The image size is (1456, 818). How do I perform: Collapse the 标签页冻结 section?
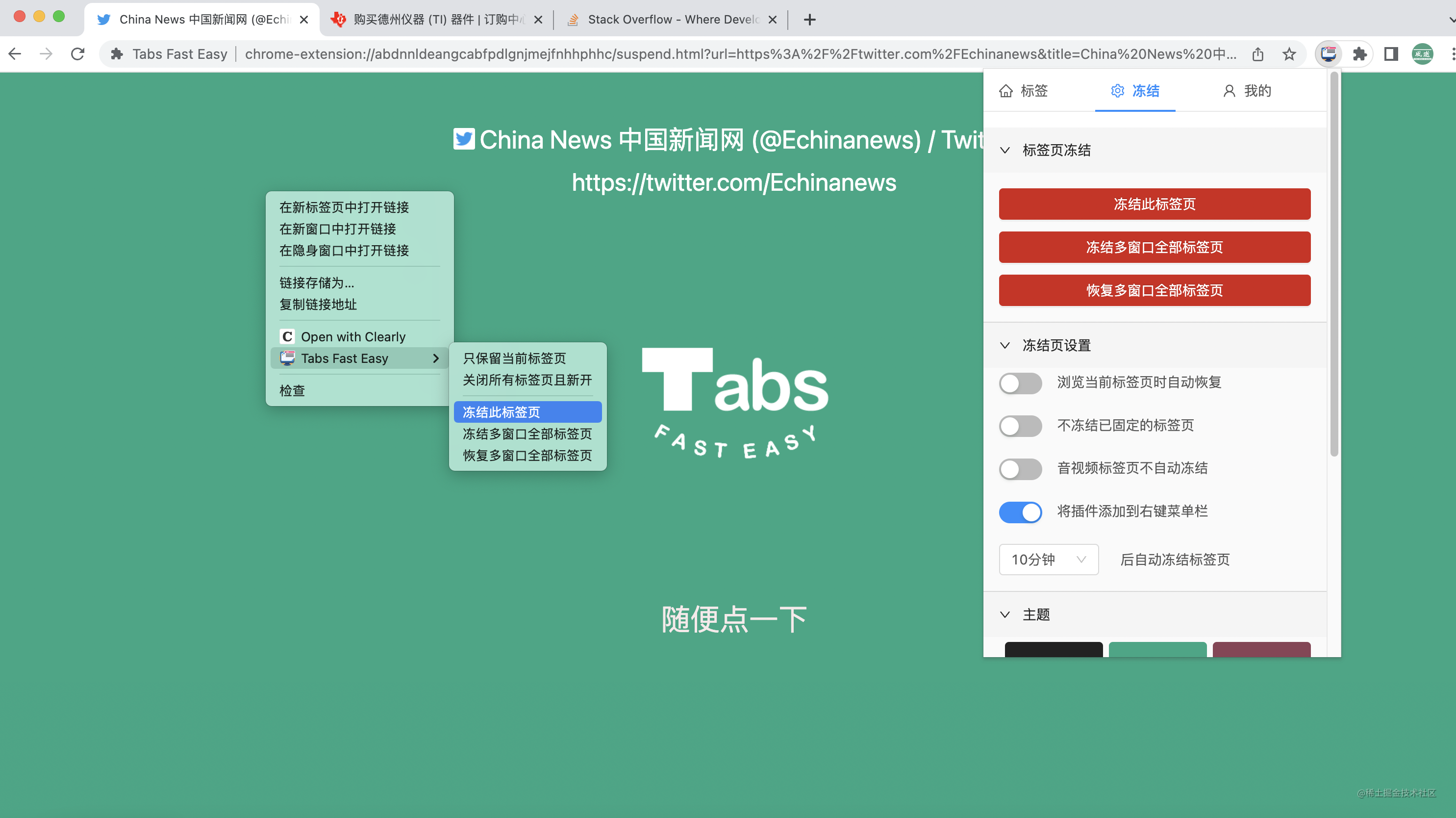(1005, 150)
